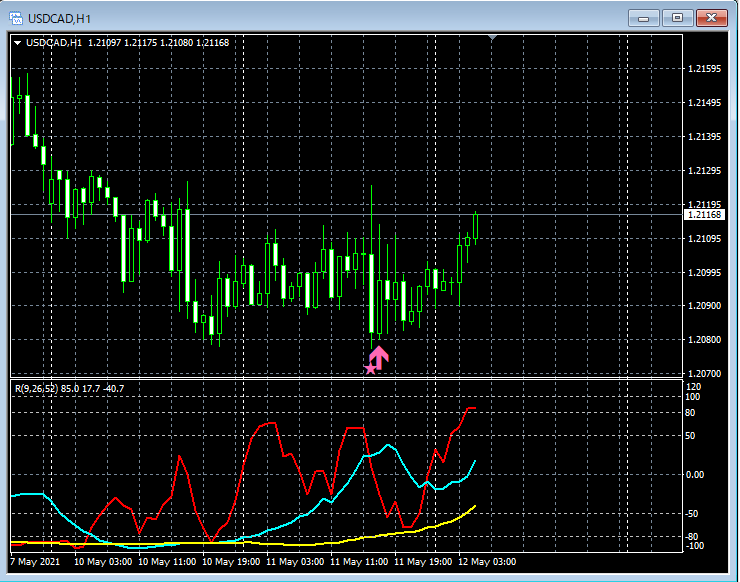Click price scale value 1.20900
The height and width of the screenshot is (582, 740).
coord(704,306)
